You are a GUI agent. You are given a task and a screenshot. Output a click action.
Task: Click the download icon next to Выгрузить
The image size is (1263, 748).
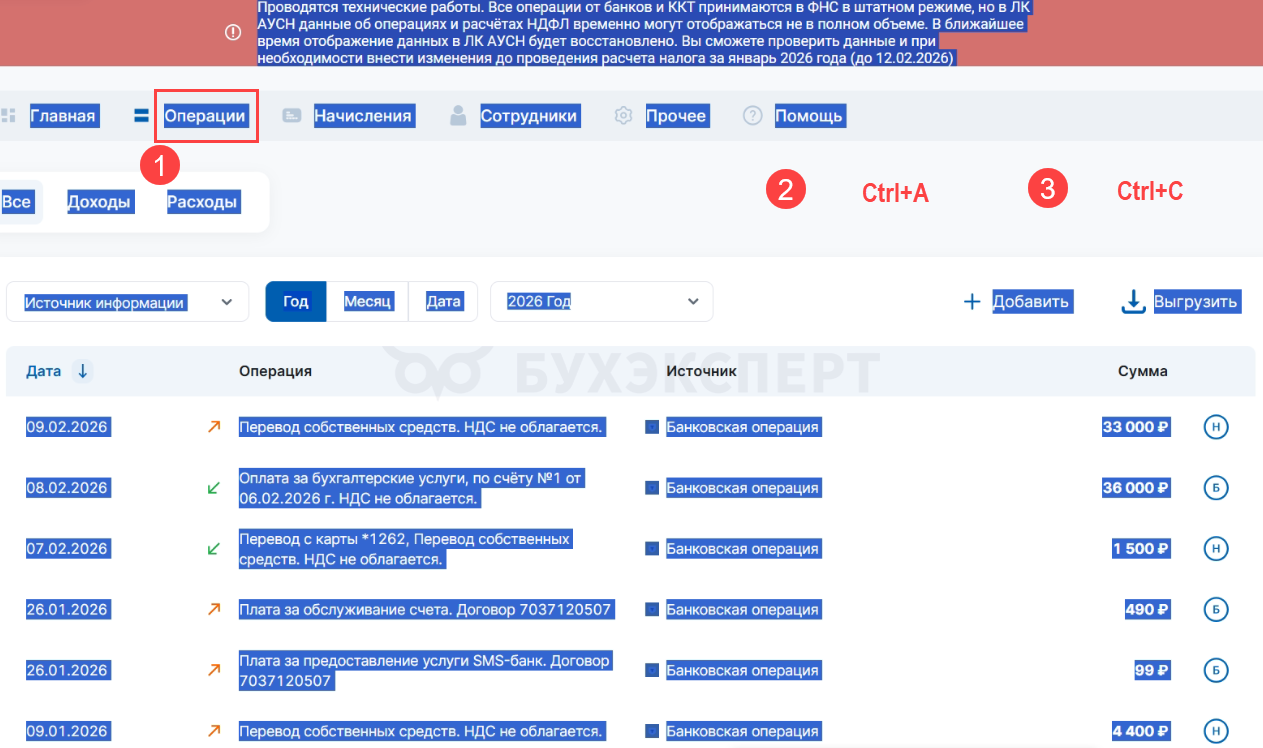point(1133,301)
